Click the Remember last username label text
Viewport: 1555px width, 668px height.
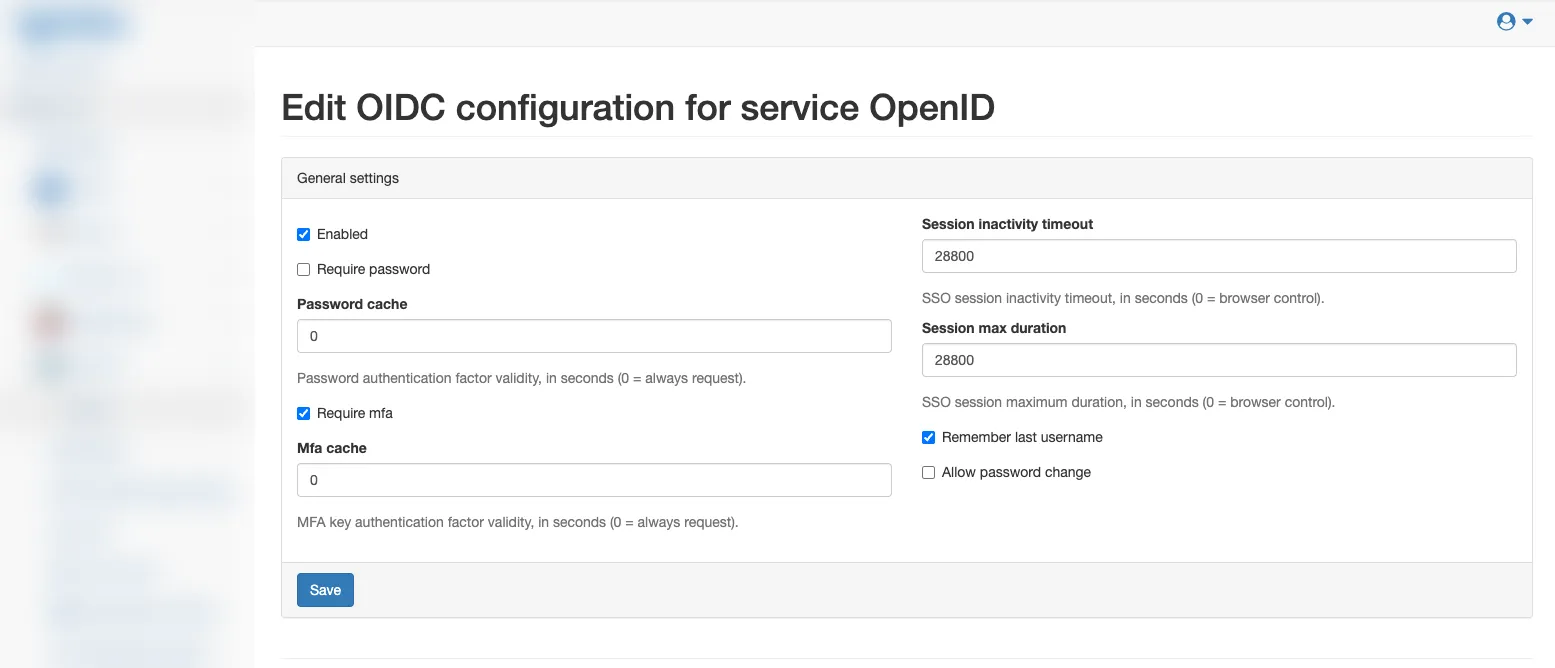point(1022,437)
